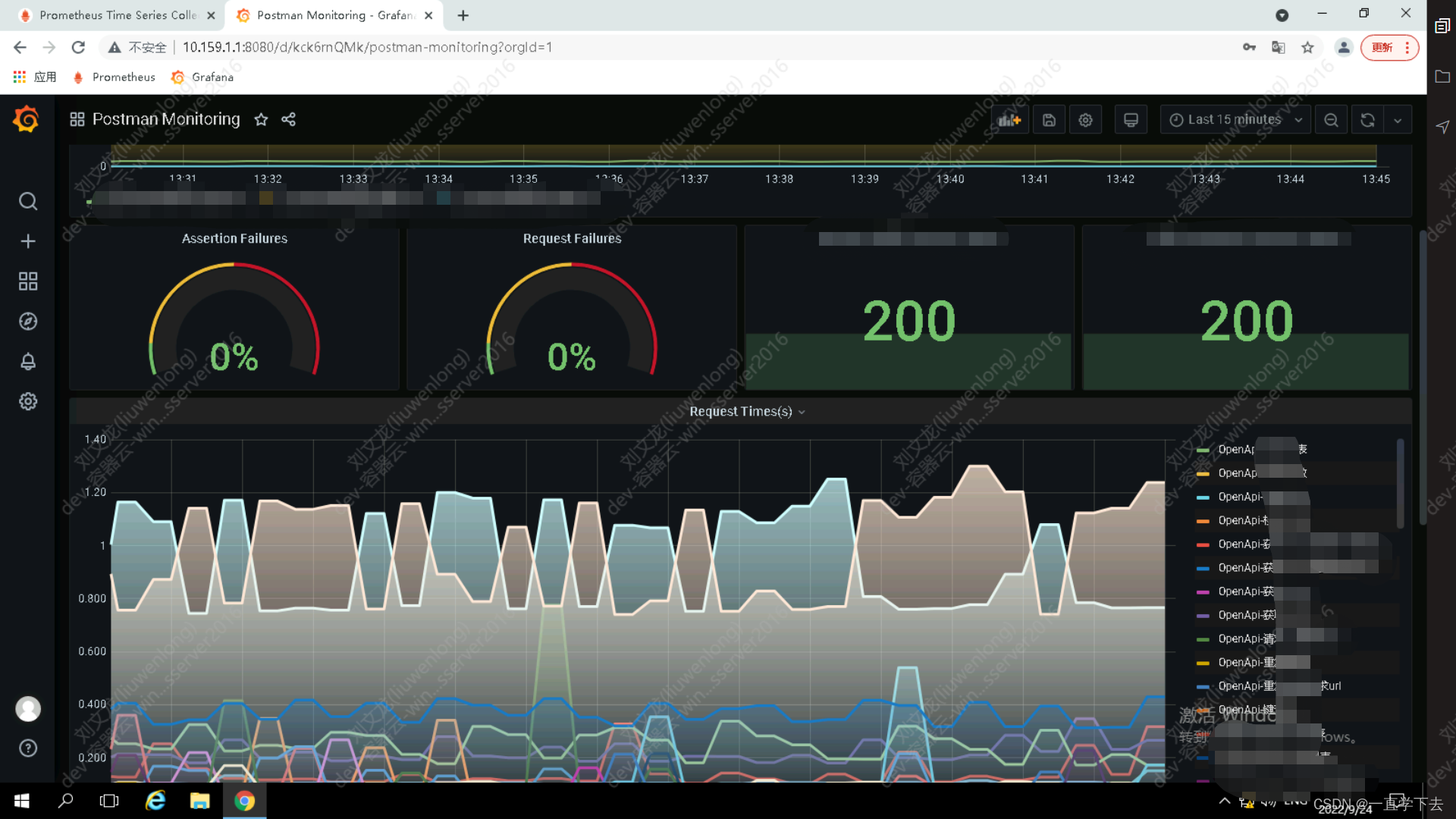
Task: Click the Create plus icon in sidebar
Action: click(28, 241)
